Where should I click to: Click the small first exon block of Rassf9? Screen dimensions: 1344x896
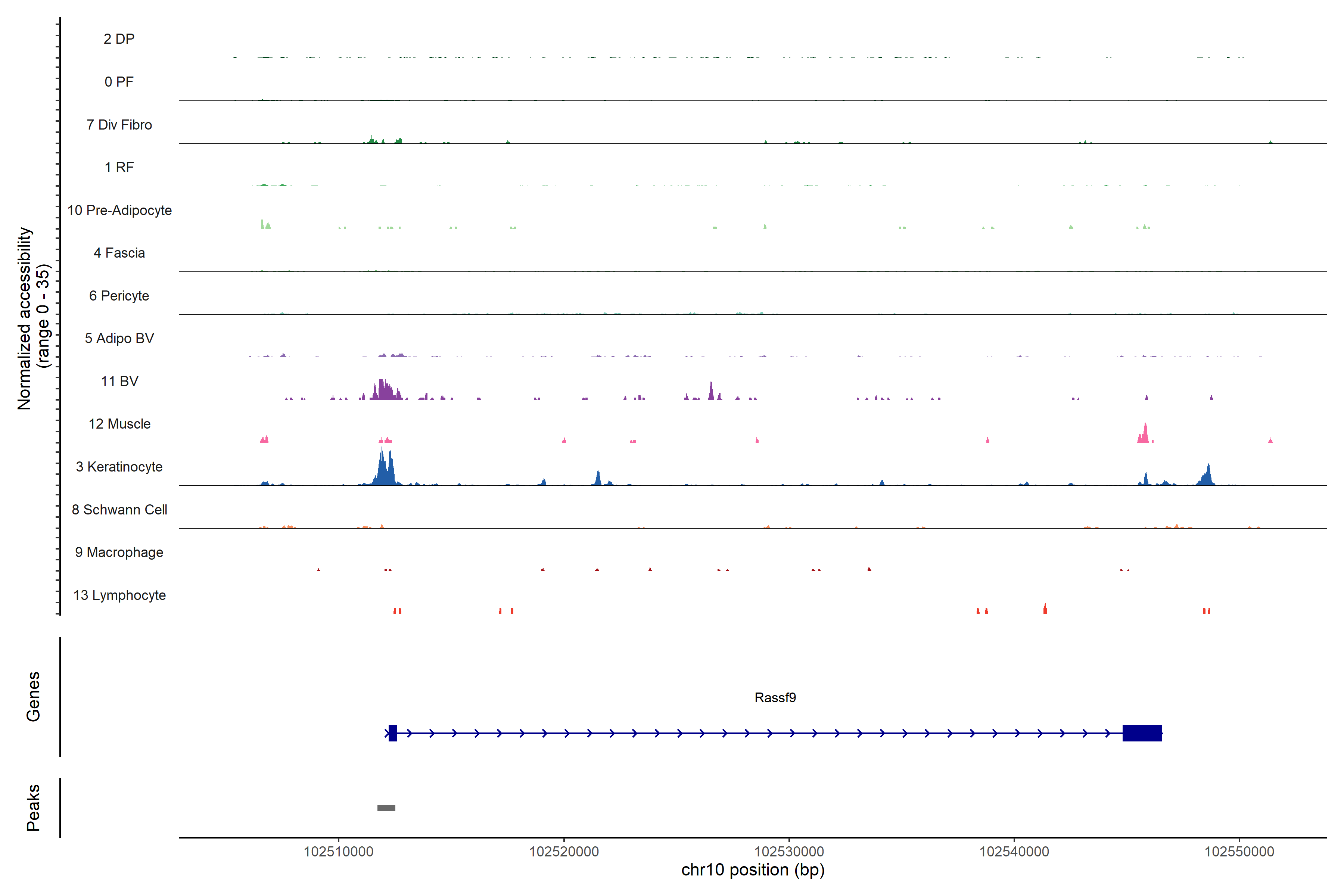[393, 733]
